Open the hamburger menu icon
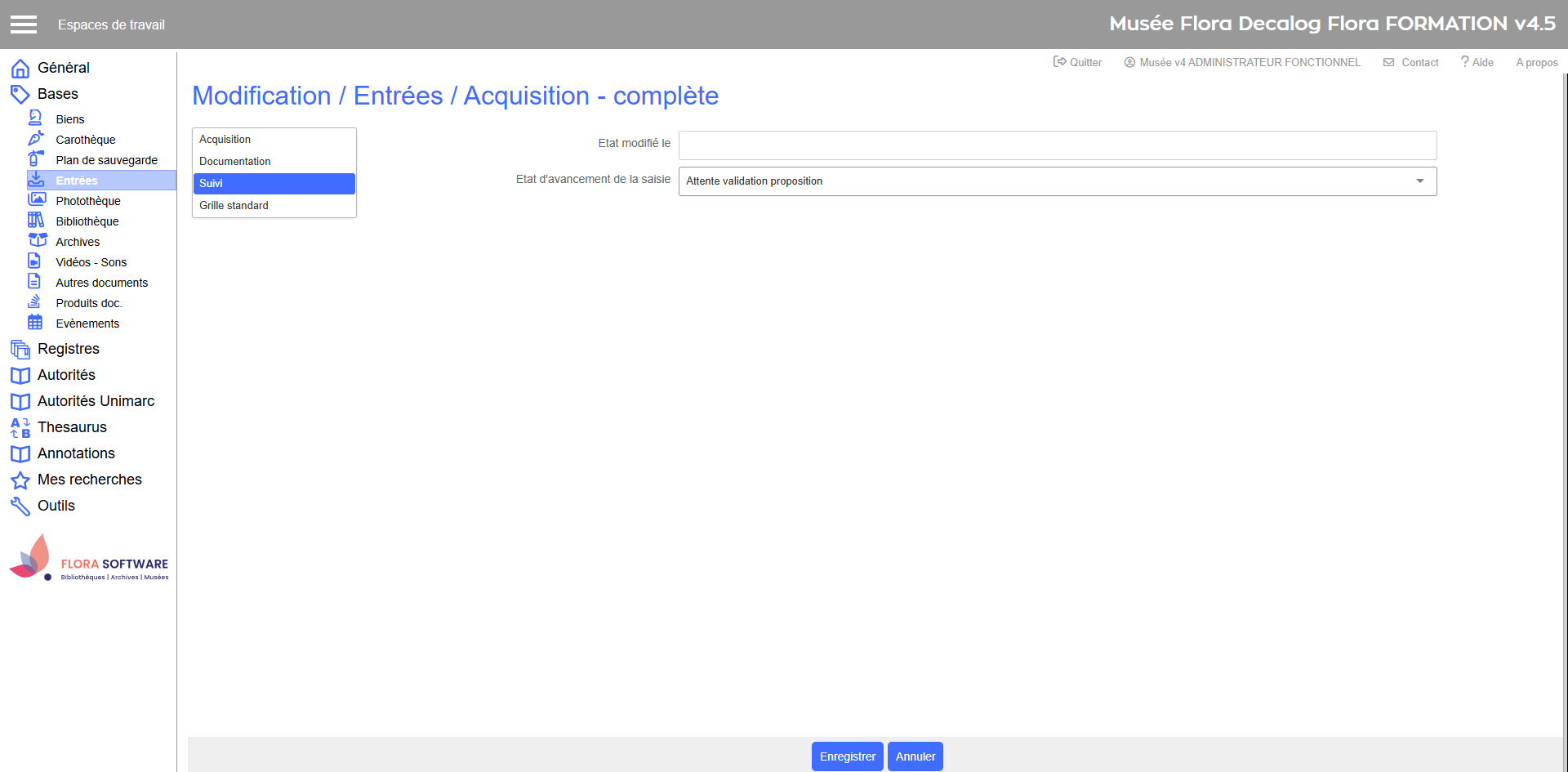Viewport: 1568px width, 772px height. (24, 25)
